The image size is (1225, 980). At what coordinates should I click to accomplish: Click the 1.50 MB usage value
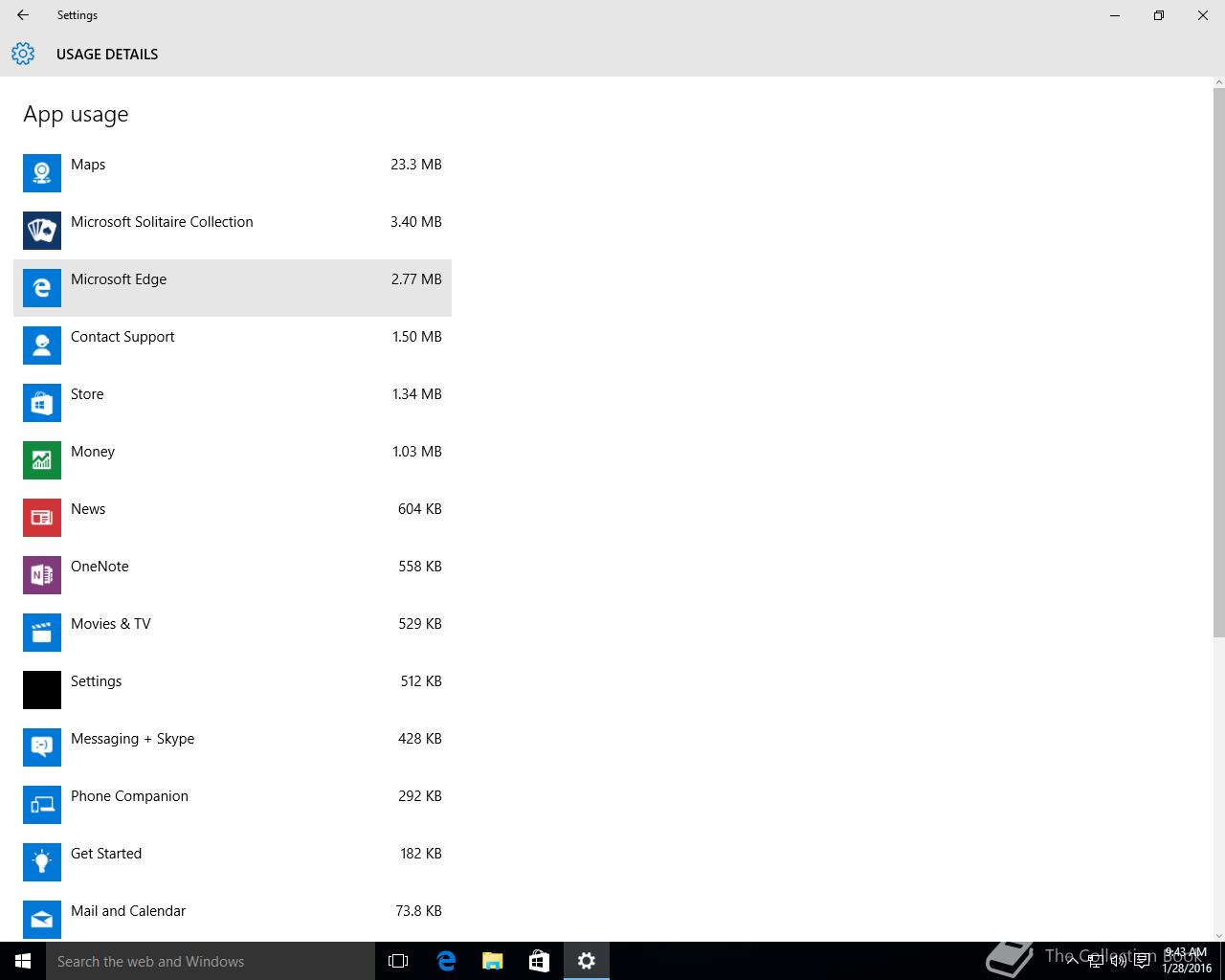(417, 337)
